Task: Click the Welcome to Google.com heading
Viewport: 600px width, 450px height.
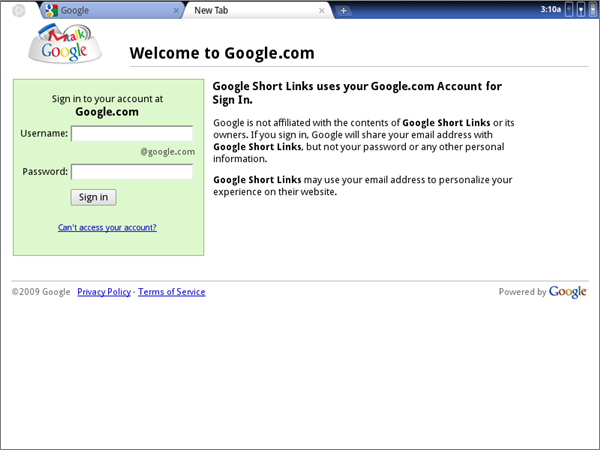Action: coord(222,53)
